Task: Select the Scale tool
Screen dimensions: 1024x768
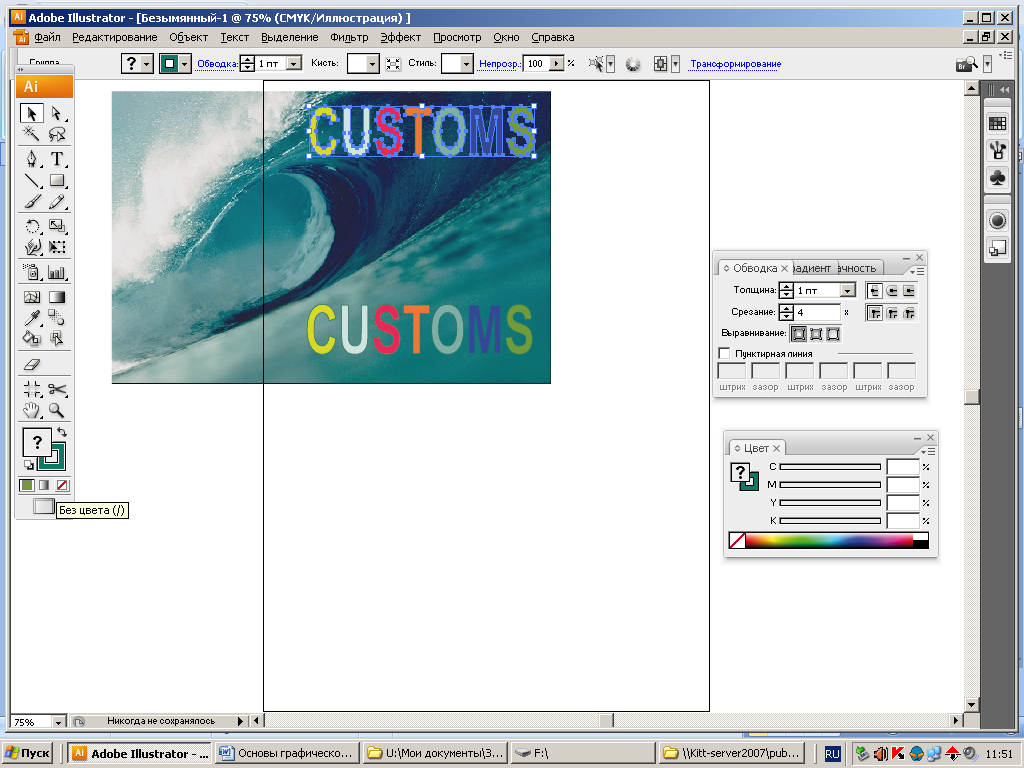Action: coord(57,226)
